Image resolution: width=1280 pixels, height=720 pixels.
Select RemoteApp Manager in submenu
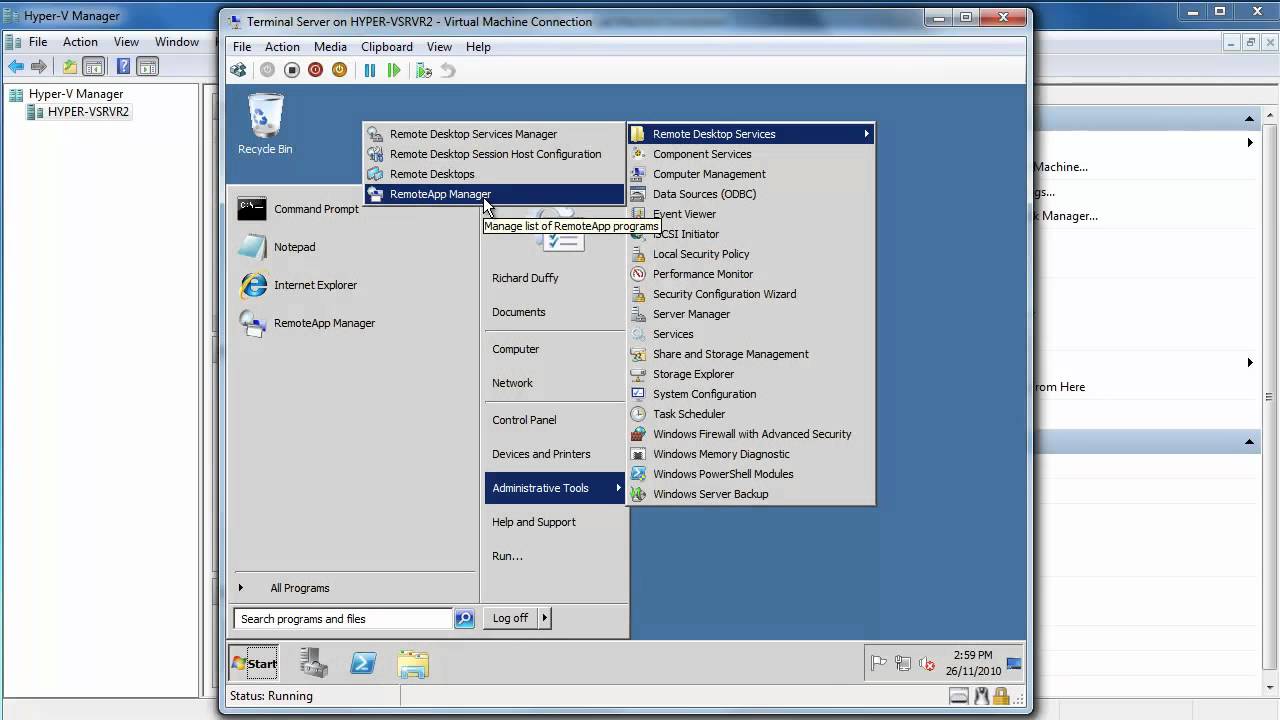click(x=494, y=194)
